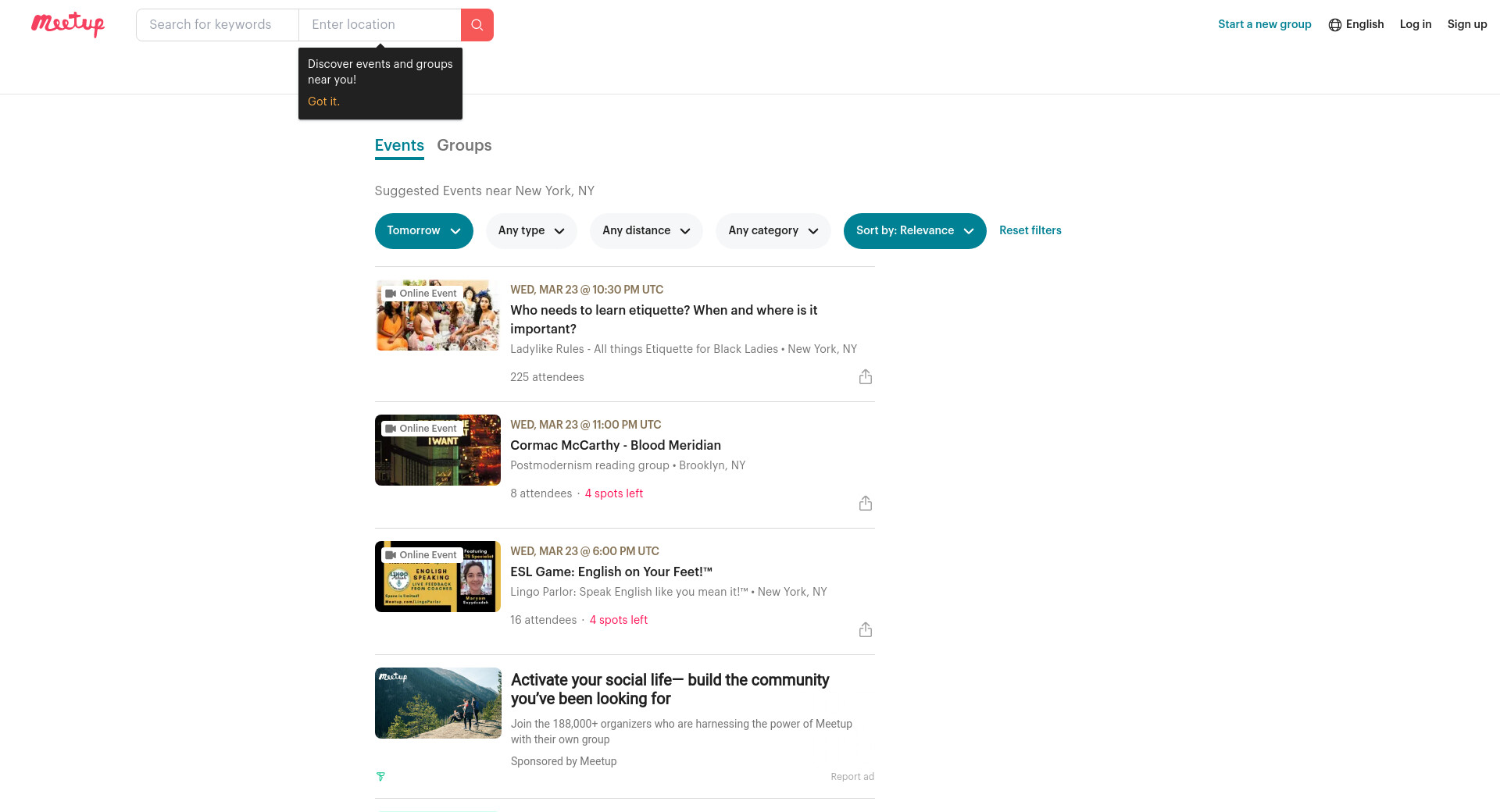Click the Log in link
This screenshot has height=812, width=1500.
[1416, 25]
